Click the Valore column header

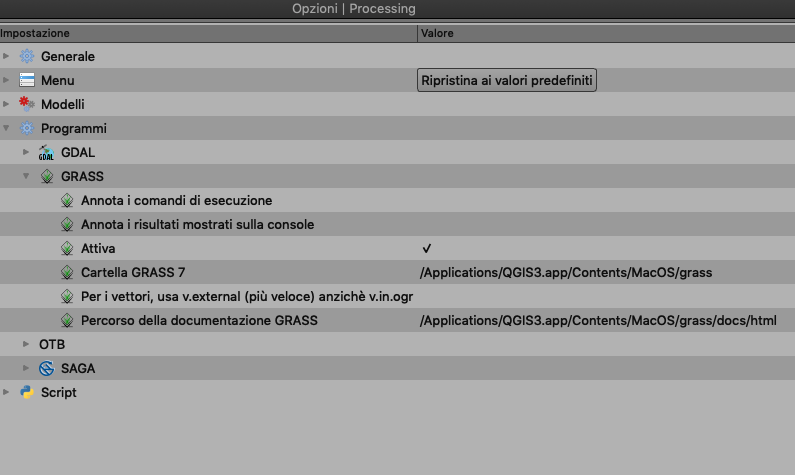coord(606,33)
